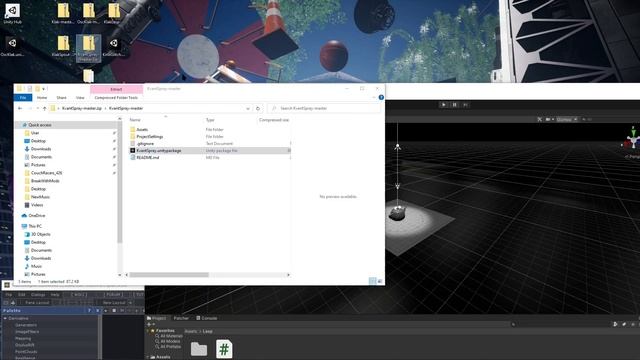Open the New Layout dropdown
Image resolution: width=640 pixels, height=360 pixels.
click(x=117, y=302)
